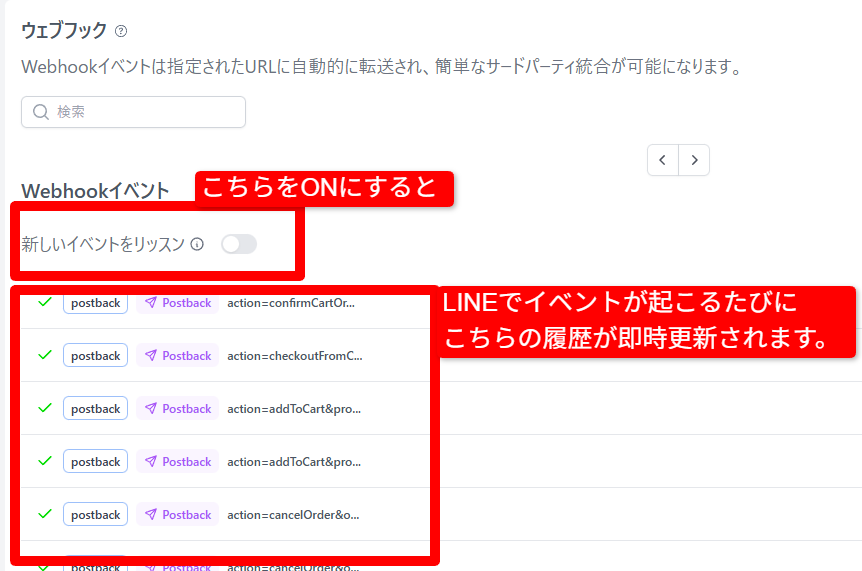This screenshot has height=571, width=862.
Task: Enable the 新しいイベントをリッスン toggle switch
Action: [239, 244]
